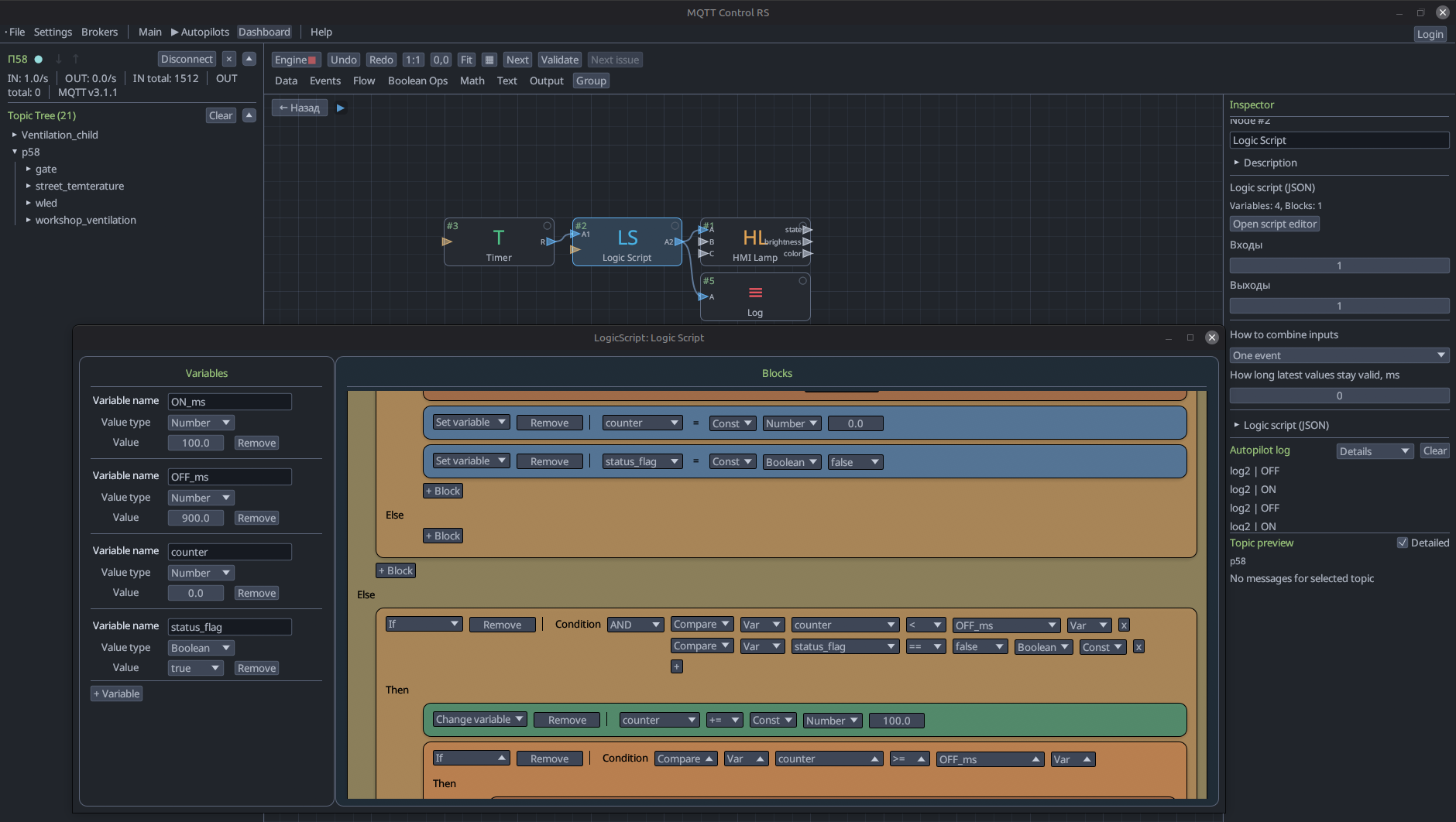The height and width of the screenshot is (822, 1456).
Task: Click the HMI Lamp node's HL icon
Action: pos(753,237)
